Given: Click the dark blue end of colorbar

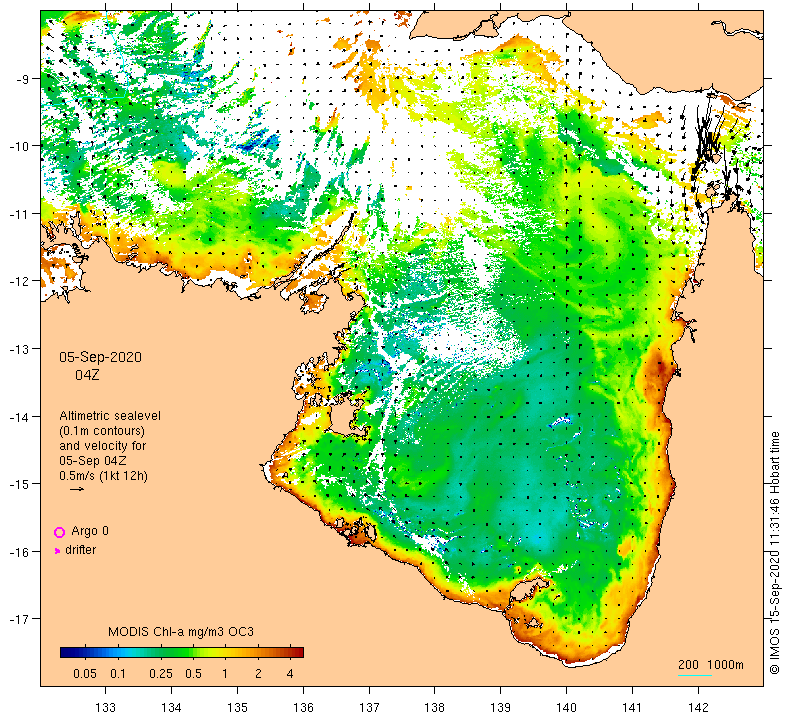Looking at the screenshot, I should click(x=66, y=652).
